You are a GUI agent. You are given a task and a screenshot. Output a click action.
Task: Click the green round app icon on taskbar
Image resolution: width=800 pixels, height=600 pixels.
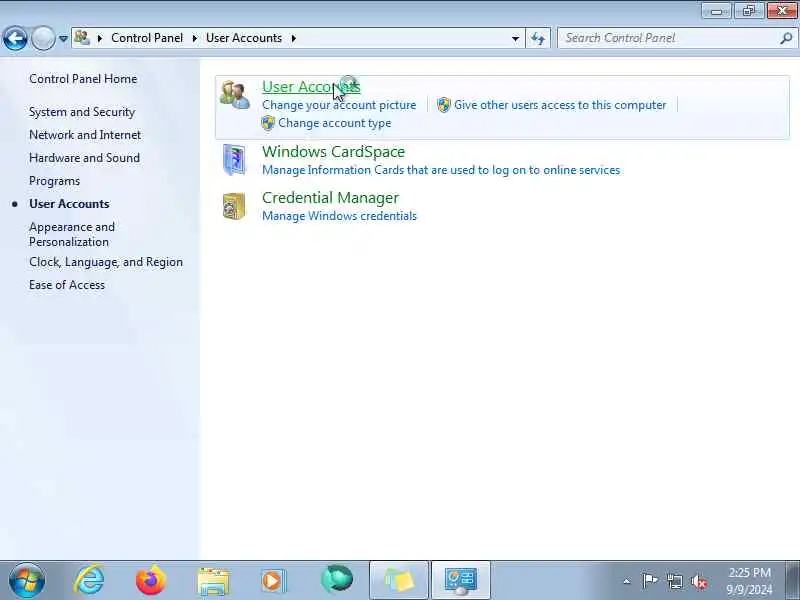coord(336,580)
